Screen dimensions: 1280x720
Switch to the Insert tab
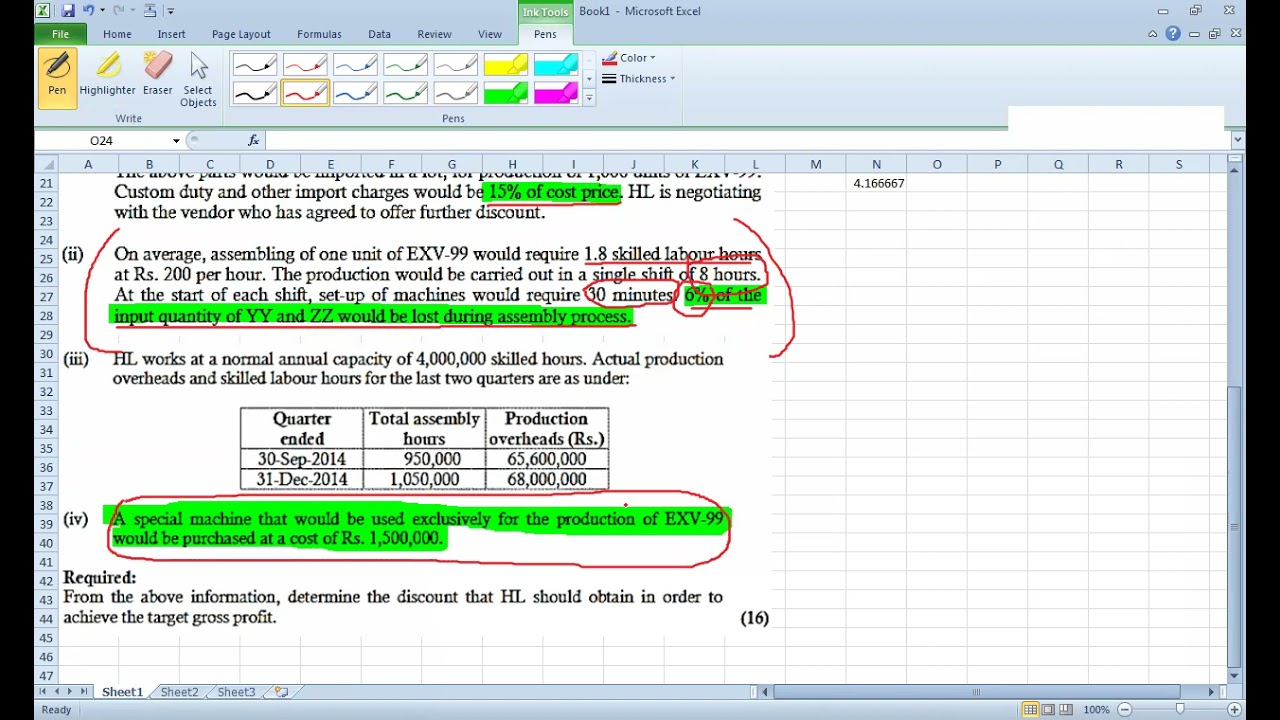tap(171, 34)
